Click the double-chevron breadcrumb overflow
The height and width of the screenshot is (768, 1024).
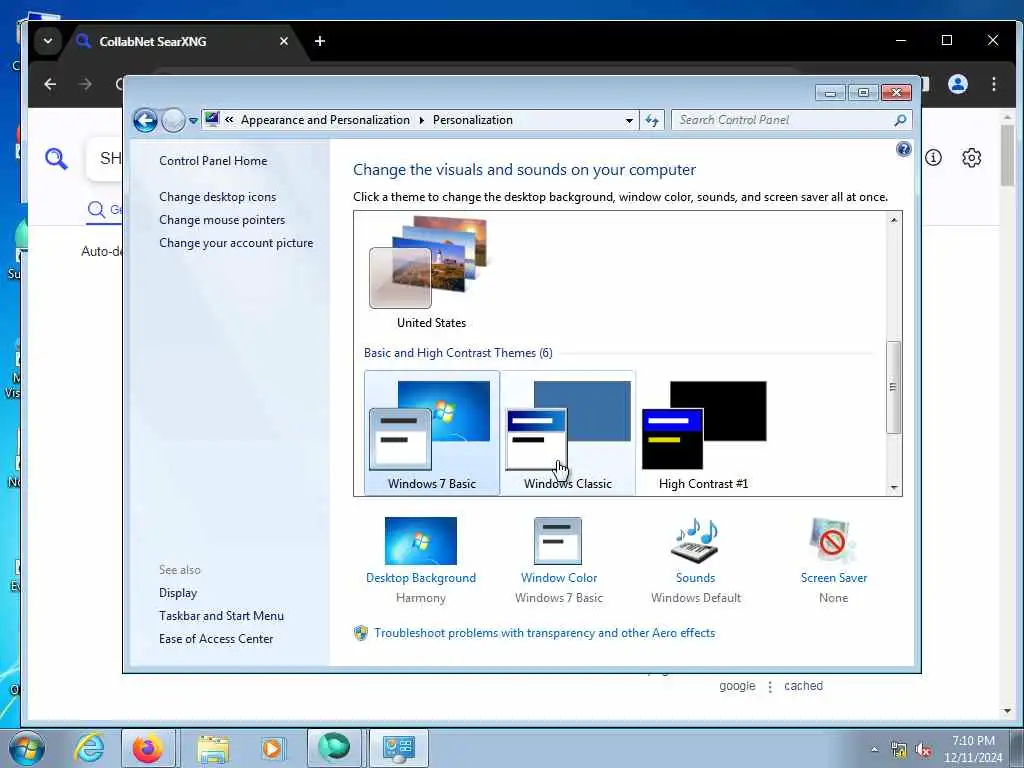point(229,120)
